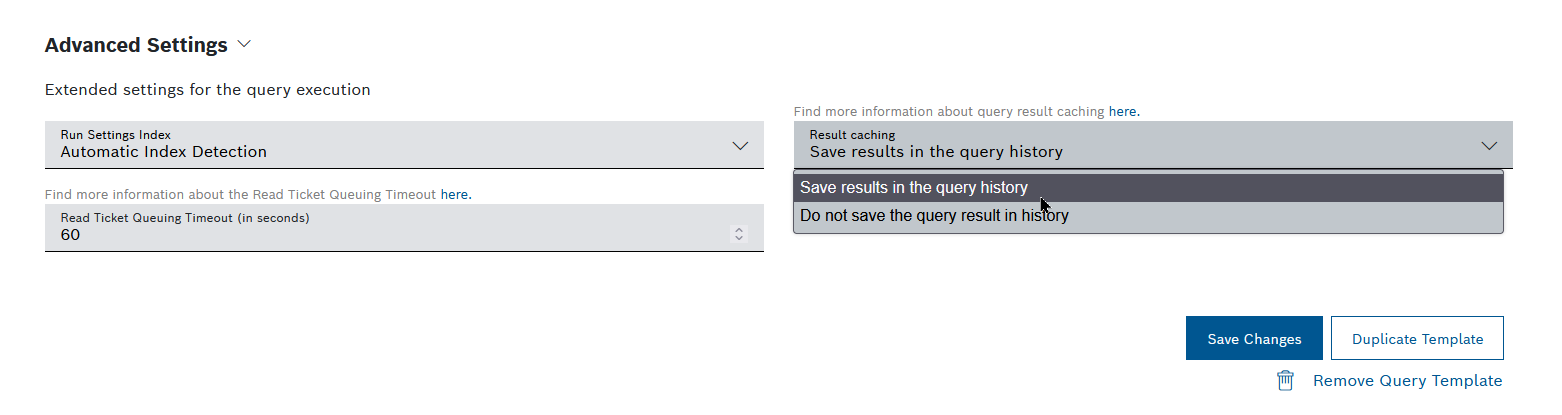This screenshot has width=1562, height=415.
Task: Open the "here" link about result caching
Action: point(1123,112)
